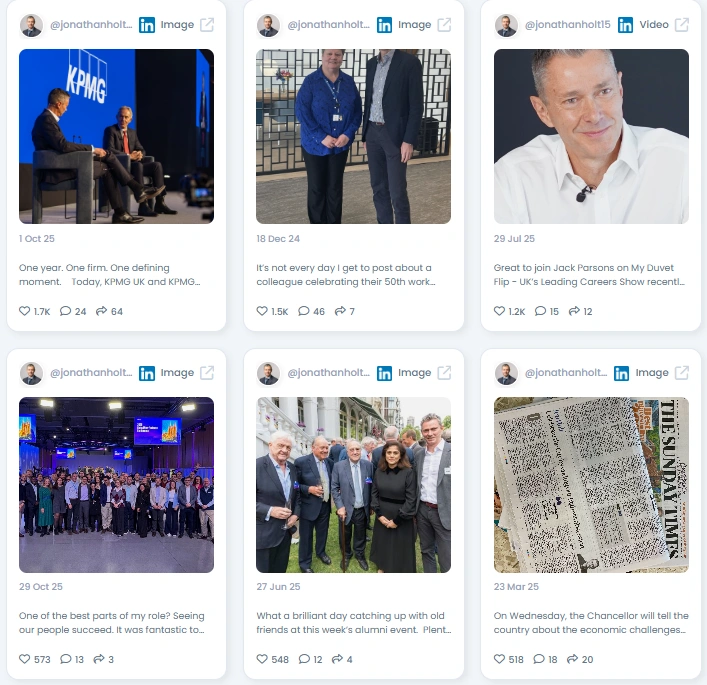Viewport: 707px width, 685px height.
Task: Open post text about the Chancellor on Wednesday
Action: [591, 623]
